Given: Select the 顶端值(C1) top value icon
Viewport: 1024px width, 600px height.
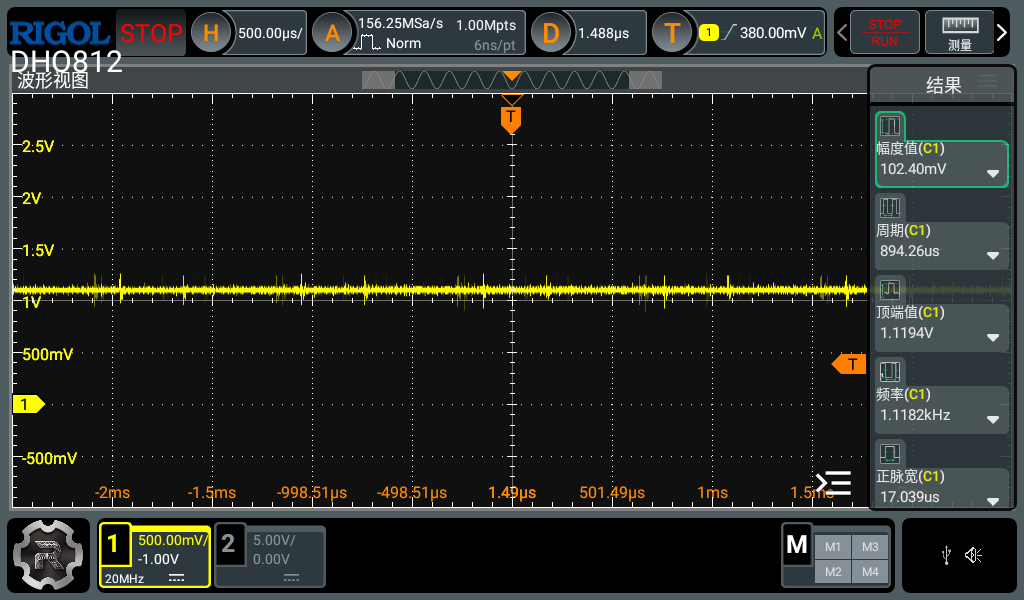Looking at the screenshot, I should 889,289.
